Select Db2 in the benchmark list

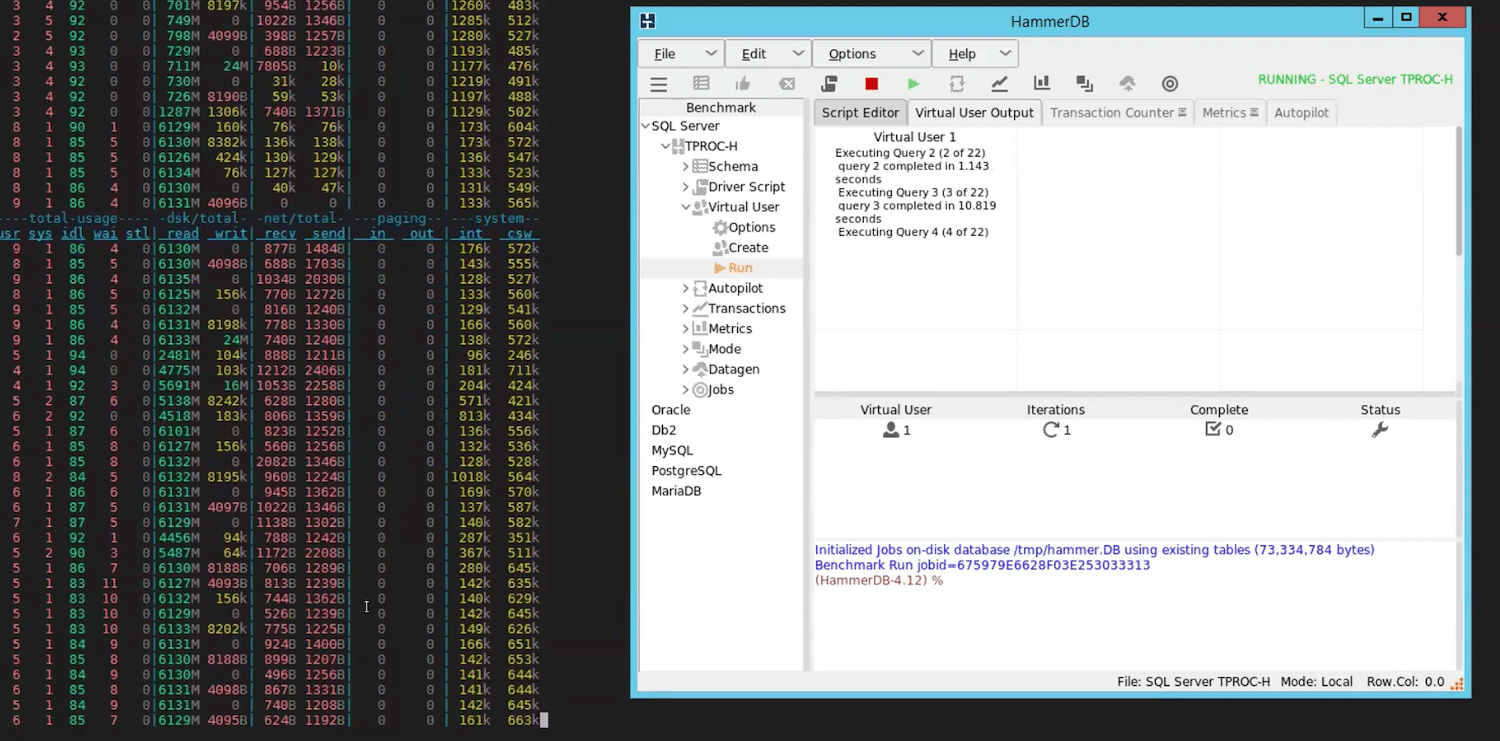tap(664, 430)
